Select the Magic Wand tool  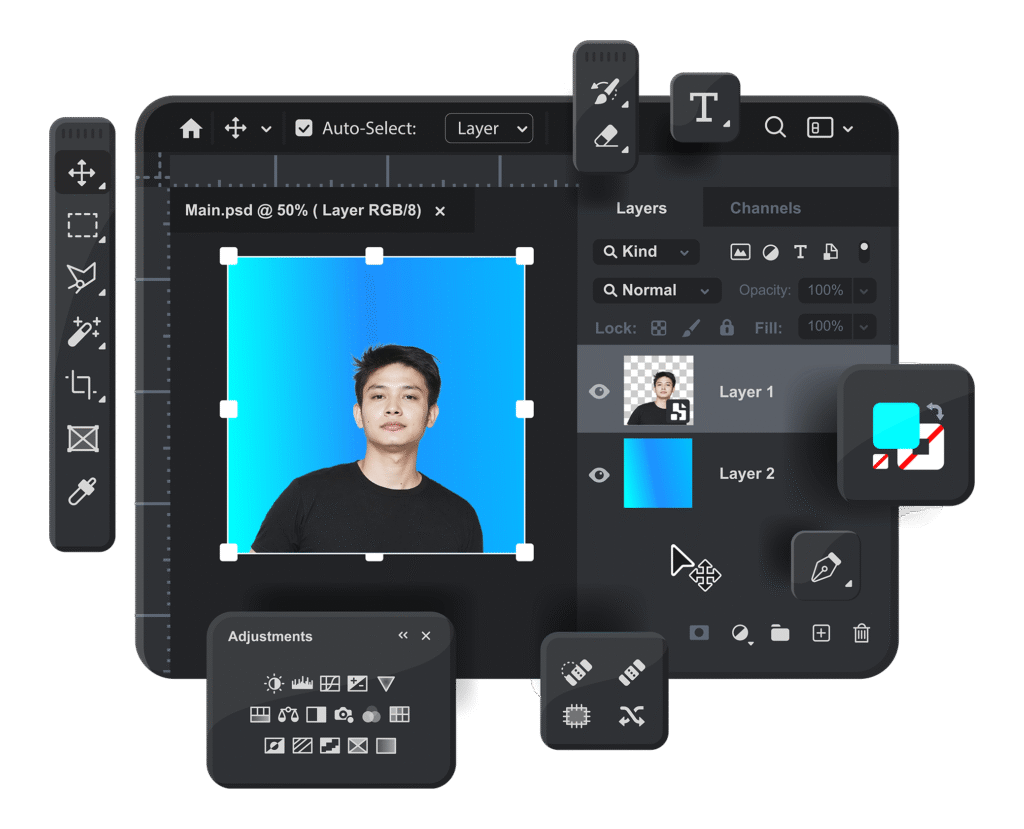[x=83, y=331]
